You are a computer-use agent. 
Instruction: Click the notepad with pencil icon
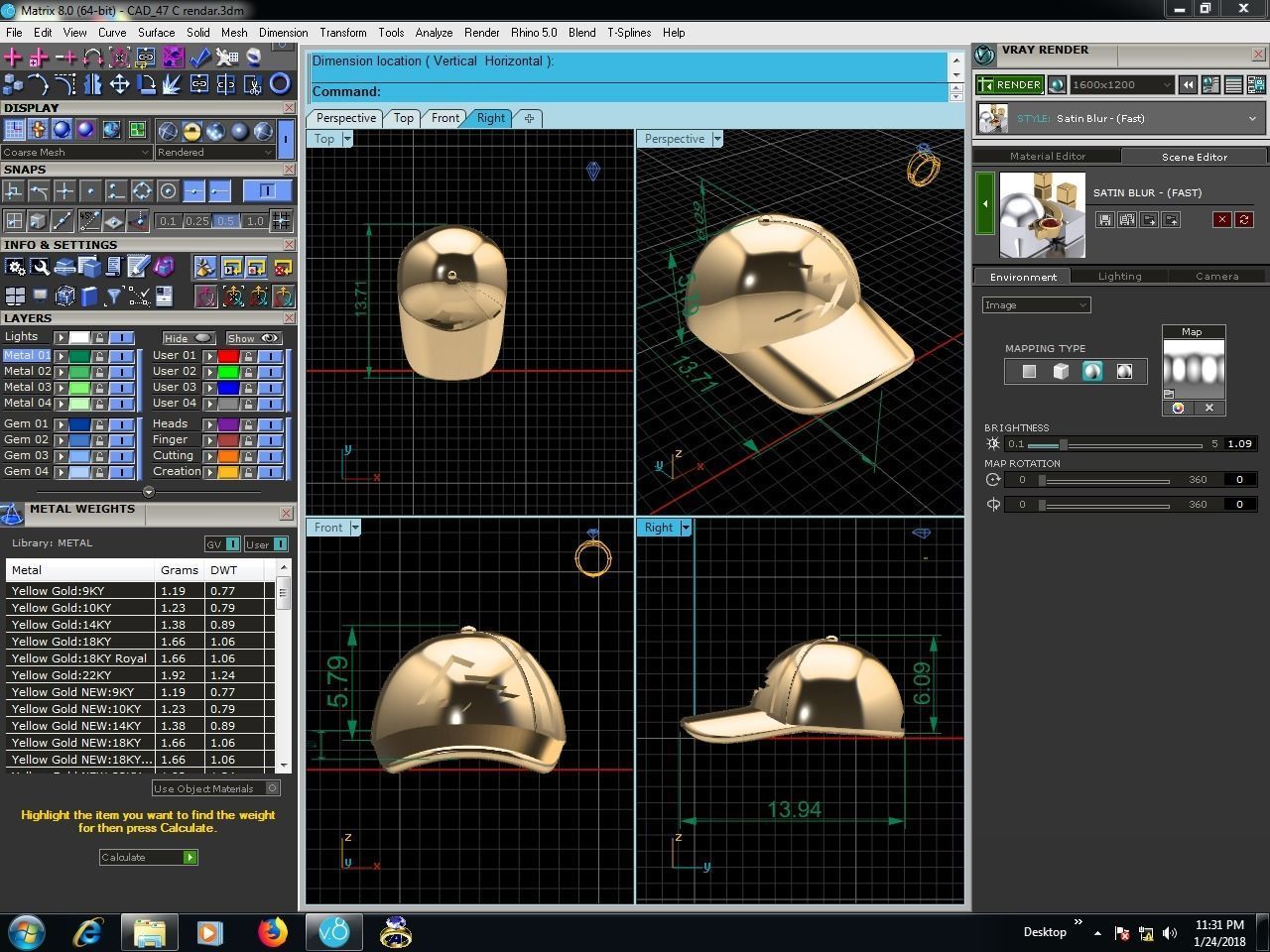(x=138, y=266)
